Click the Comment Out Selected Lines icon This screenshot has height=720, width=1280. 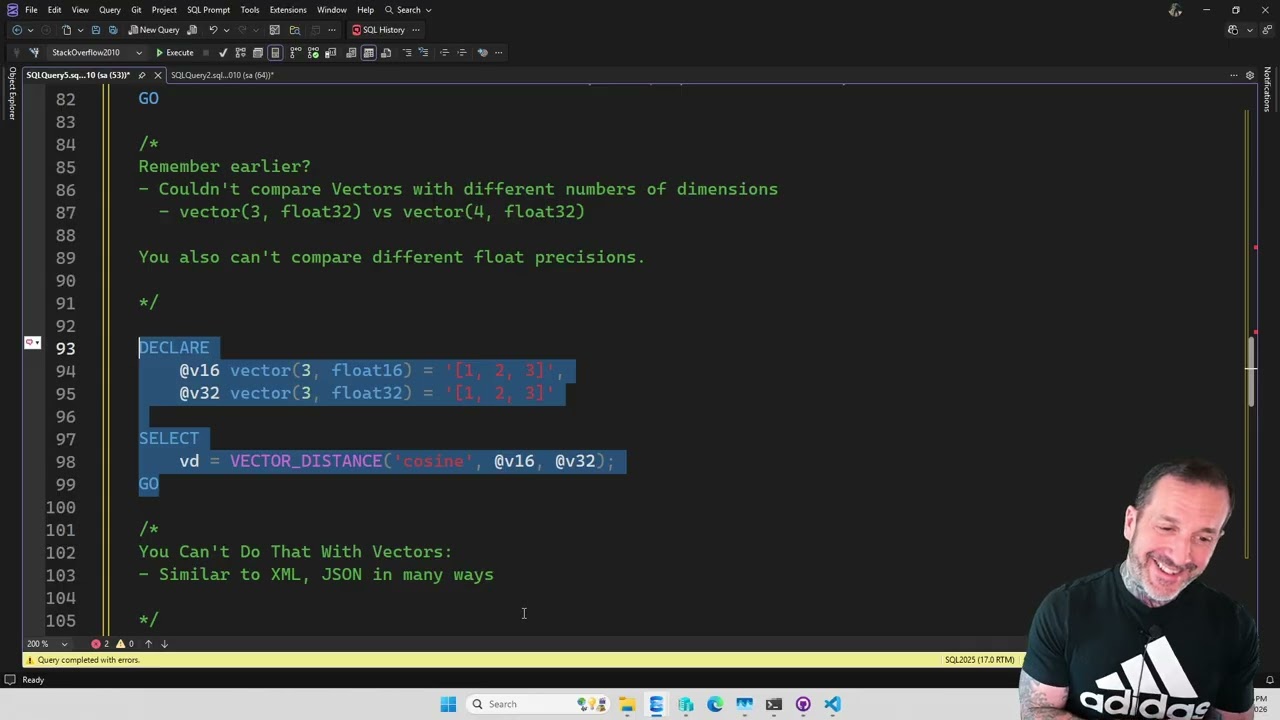(x=407, y=52)
